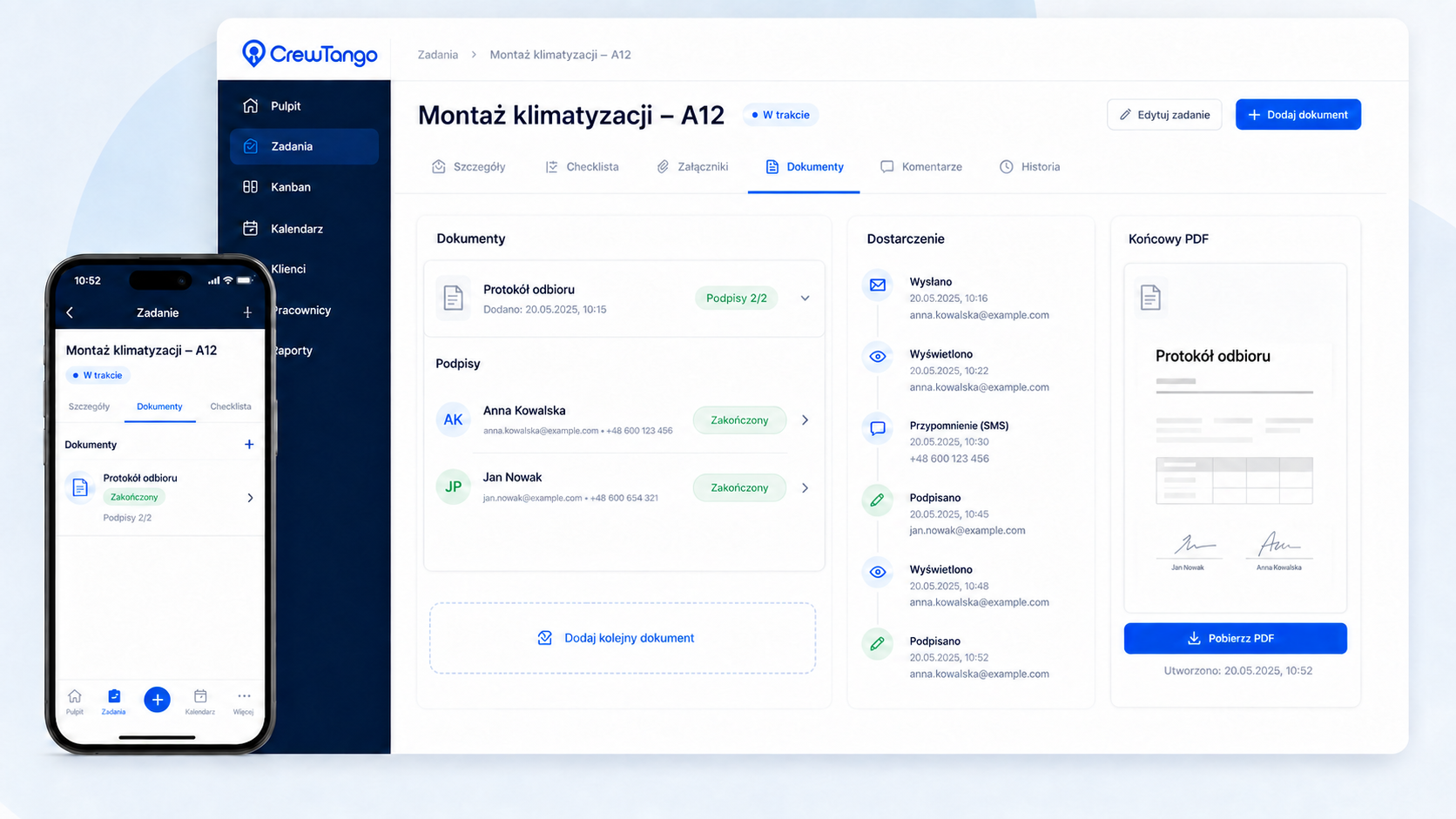Click Przypomnienie (SMS) chat icon
This screenshot has width=1456, height=819.
[x=878, y=428]
